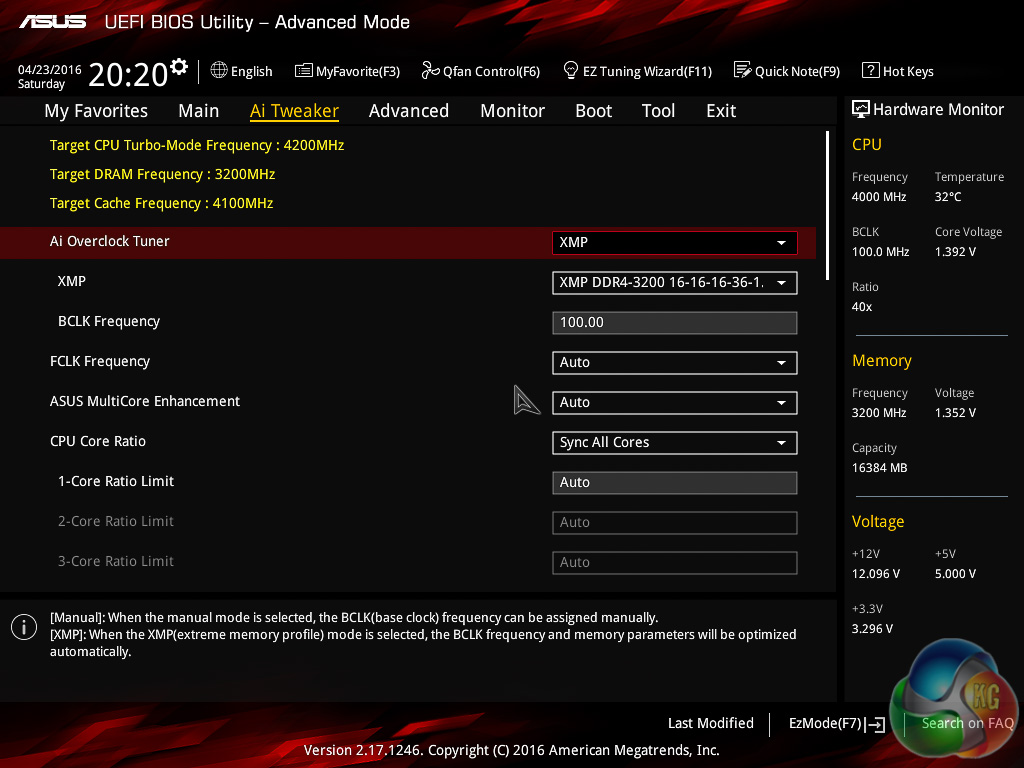Click Target Cache Frequency : 4100MHz text
The width and height of the screenshot is (1024, 768).
[x=161, y=203]
